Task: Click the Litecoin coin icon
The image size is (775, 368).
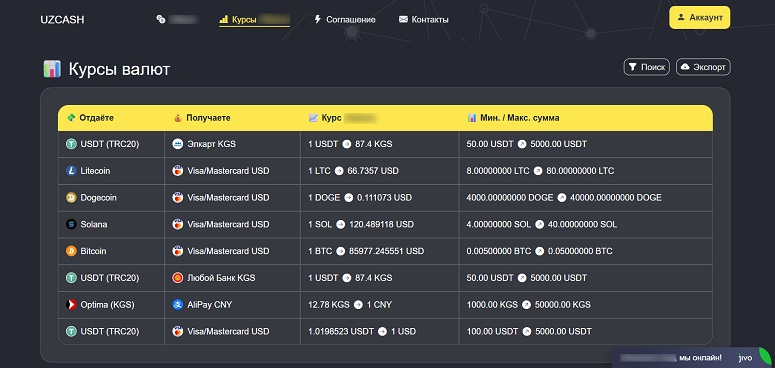Action: pos(71,171)
